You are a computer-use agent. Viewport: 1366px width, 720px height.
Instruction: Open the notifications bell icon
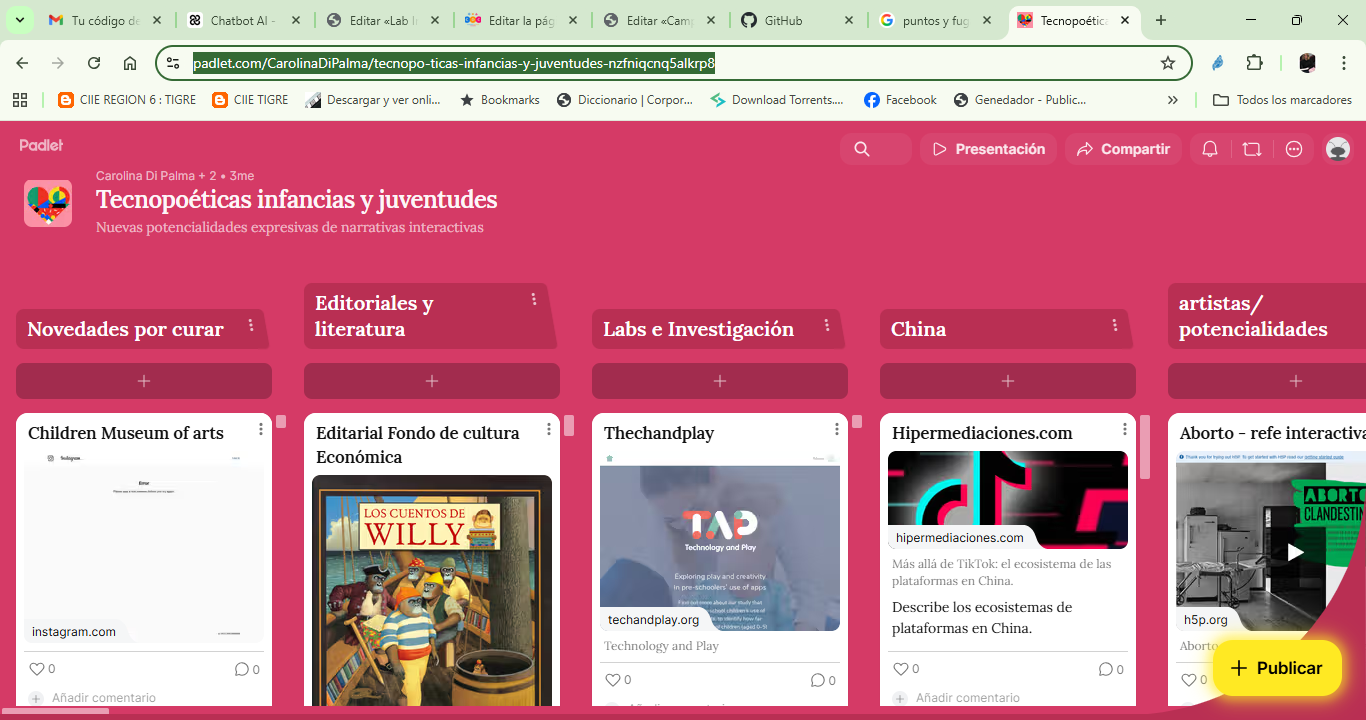[1209, 148]
